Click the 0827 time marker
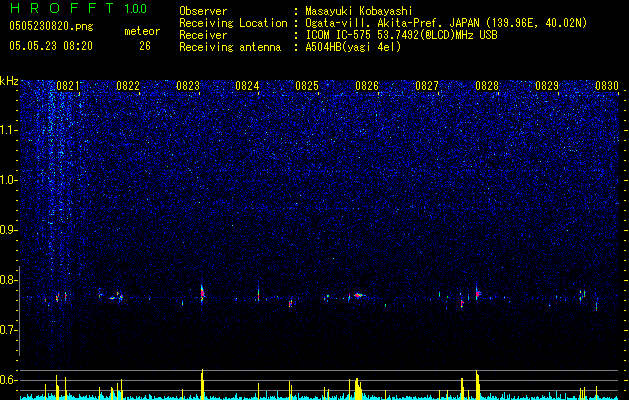Screen dimensions: 629x400 pyautogui.click(x=427, y=86)
